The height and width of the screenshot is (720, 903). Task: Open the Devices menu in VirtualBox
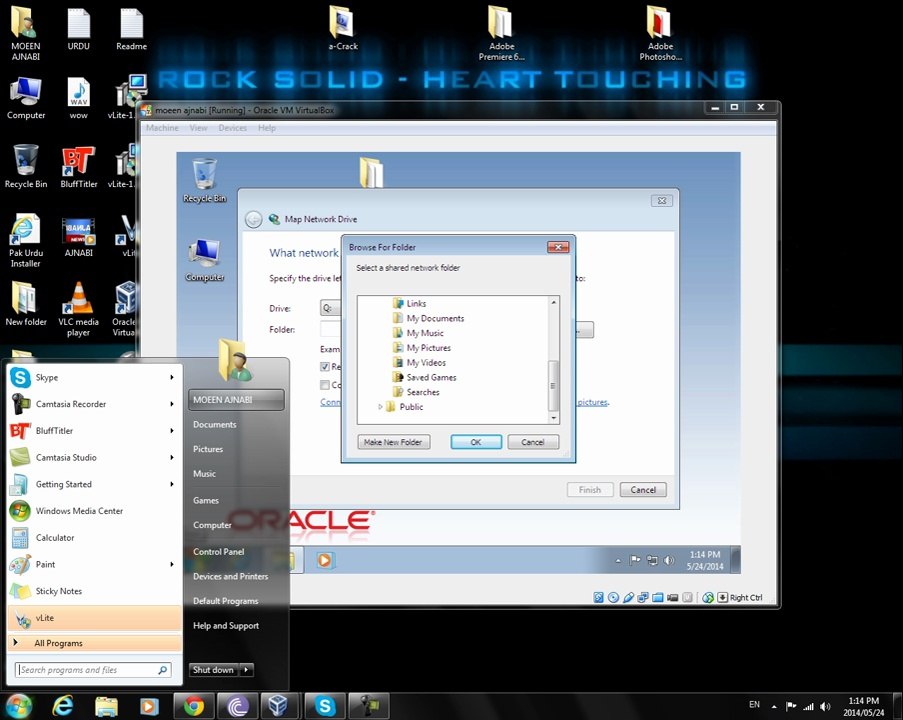click(x=232, y=128)
